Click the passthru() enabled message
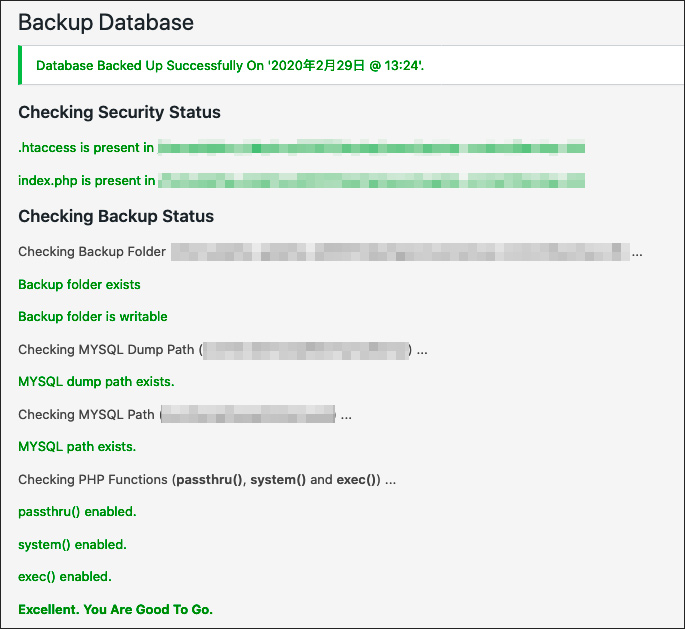Viewport: 685px width, 629px height. [x=77, y=512]
